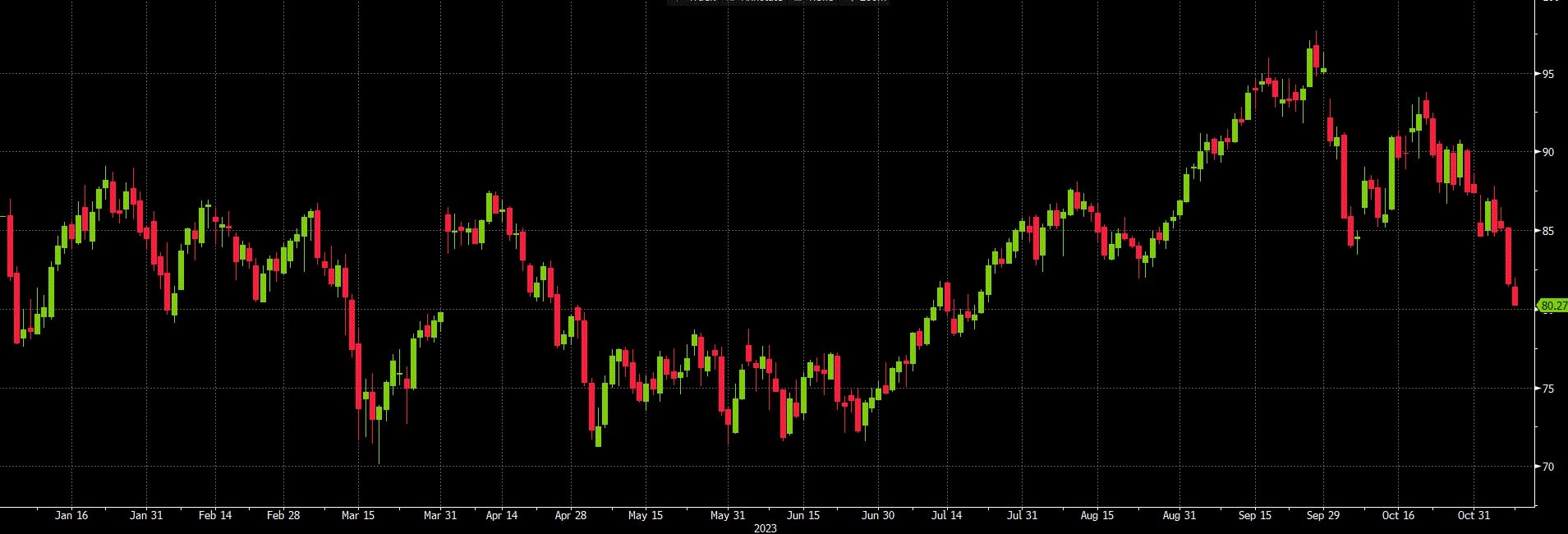
Task: Click the May 15 date label
Action: point(646,515)
